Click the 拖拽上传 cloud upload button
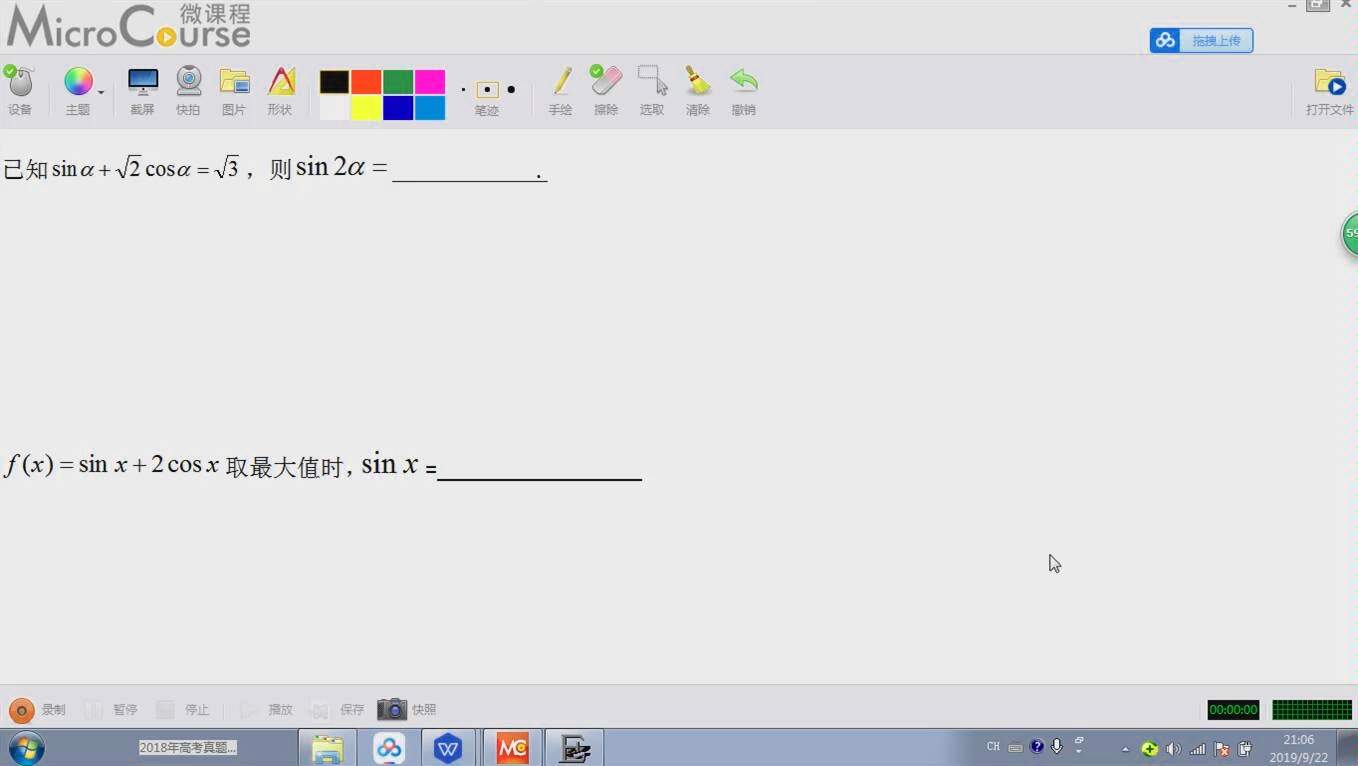This screenshot has height=766, width=1358. coord(1201,40)
